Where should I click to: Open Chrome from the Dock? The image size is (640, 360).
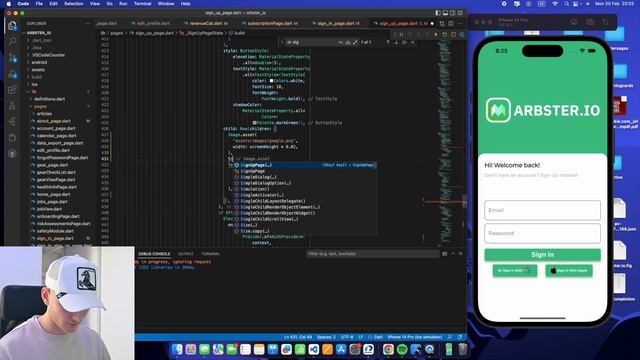pyautogui.click(x=388, y=349)
